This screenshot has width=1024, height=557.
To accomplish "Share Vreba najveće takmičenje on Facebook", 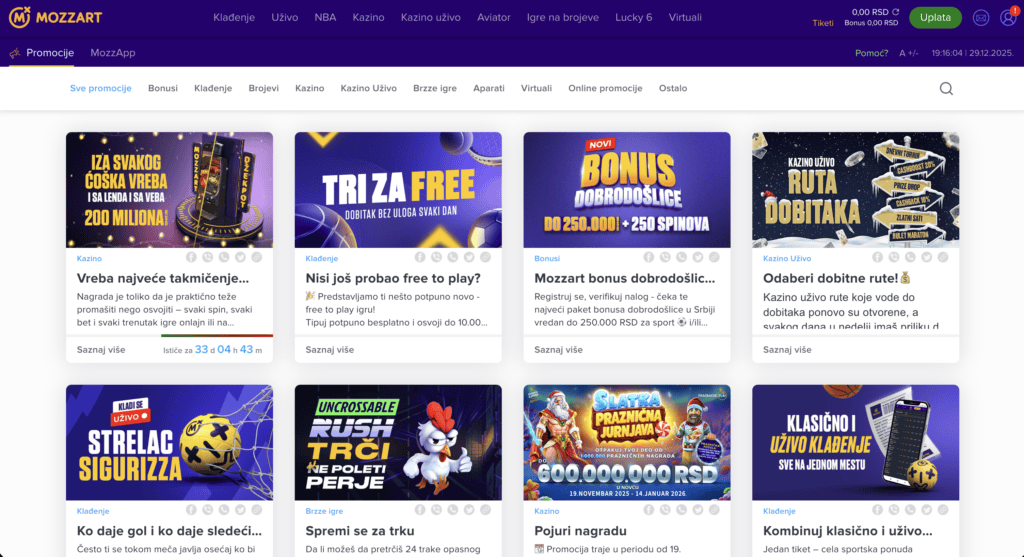I will pos(191,257).
